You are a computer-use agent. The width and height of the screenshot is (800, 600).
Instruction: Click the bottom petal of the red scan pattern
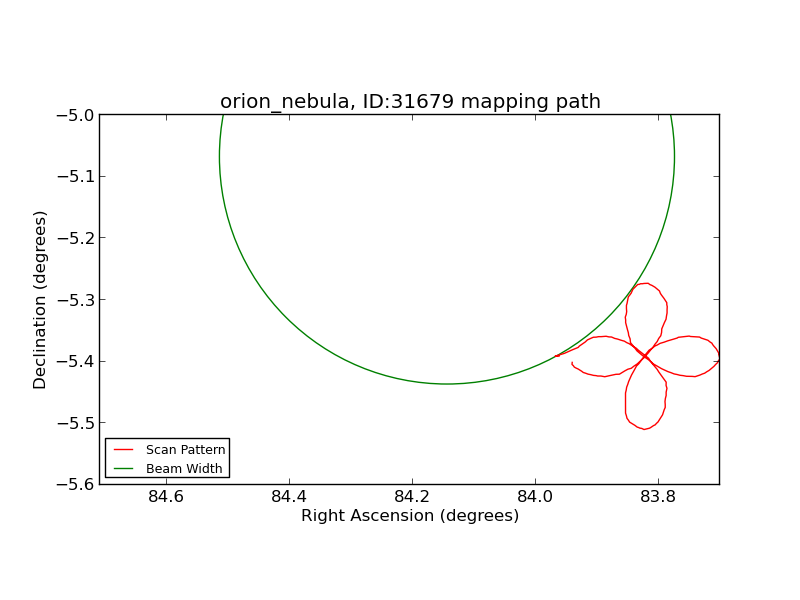[x=645, y=394]
